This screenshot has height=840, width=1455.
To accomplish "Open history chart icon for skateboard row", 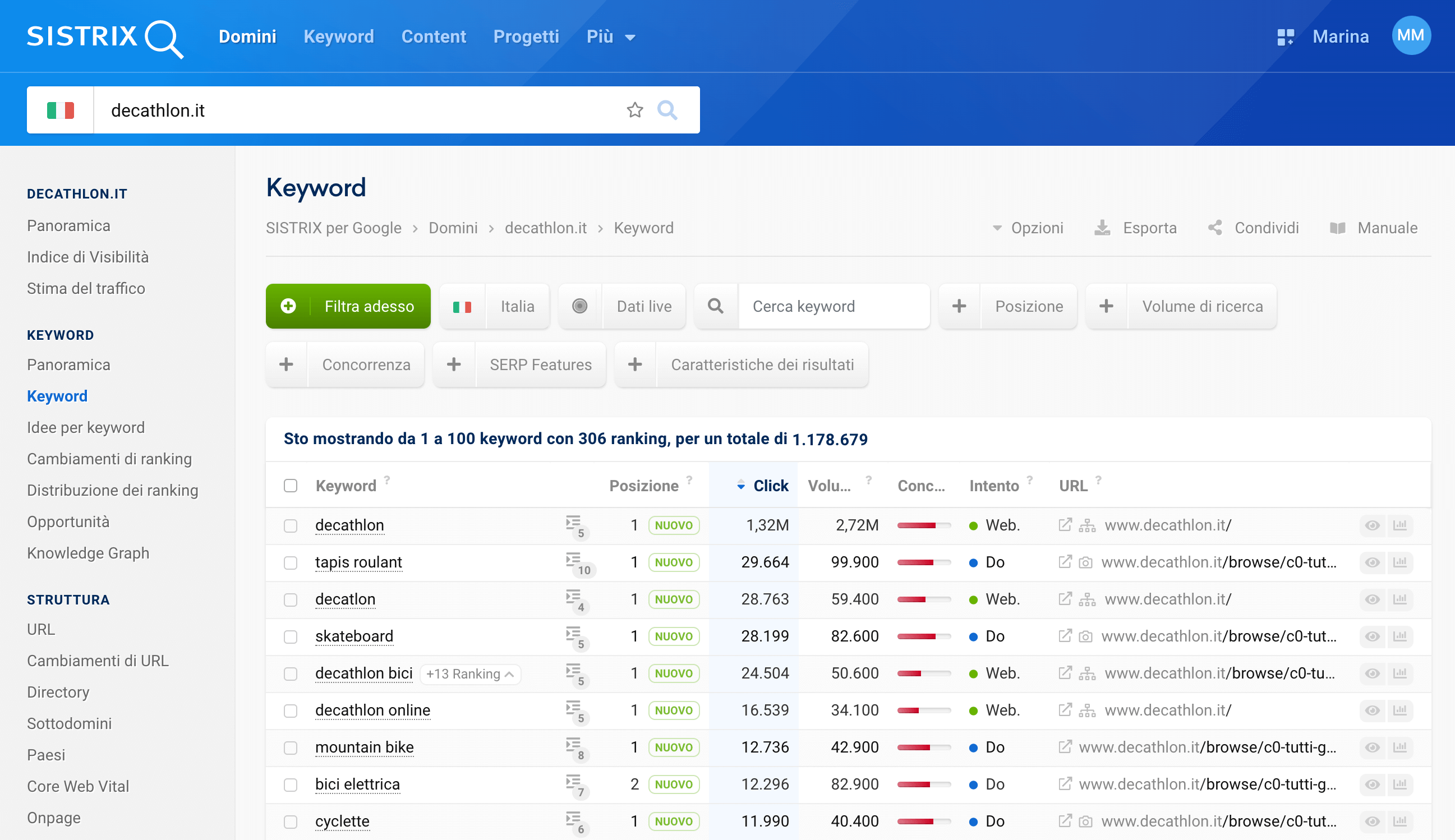I will 1399,636.
